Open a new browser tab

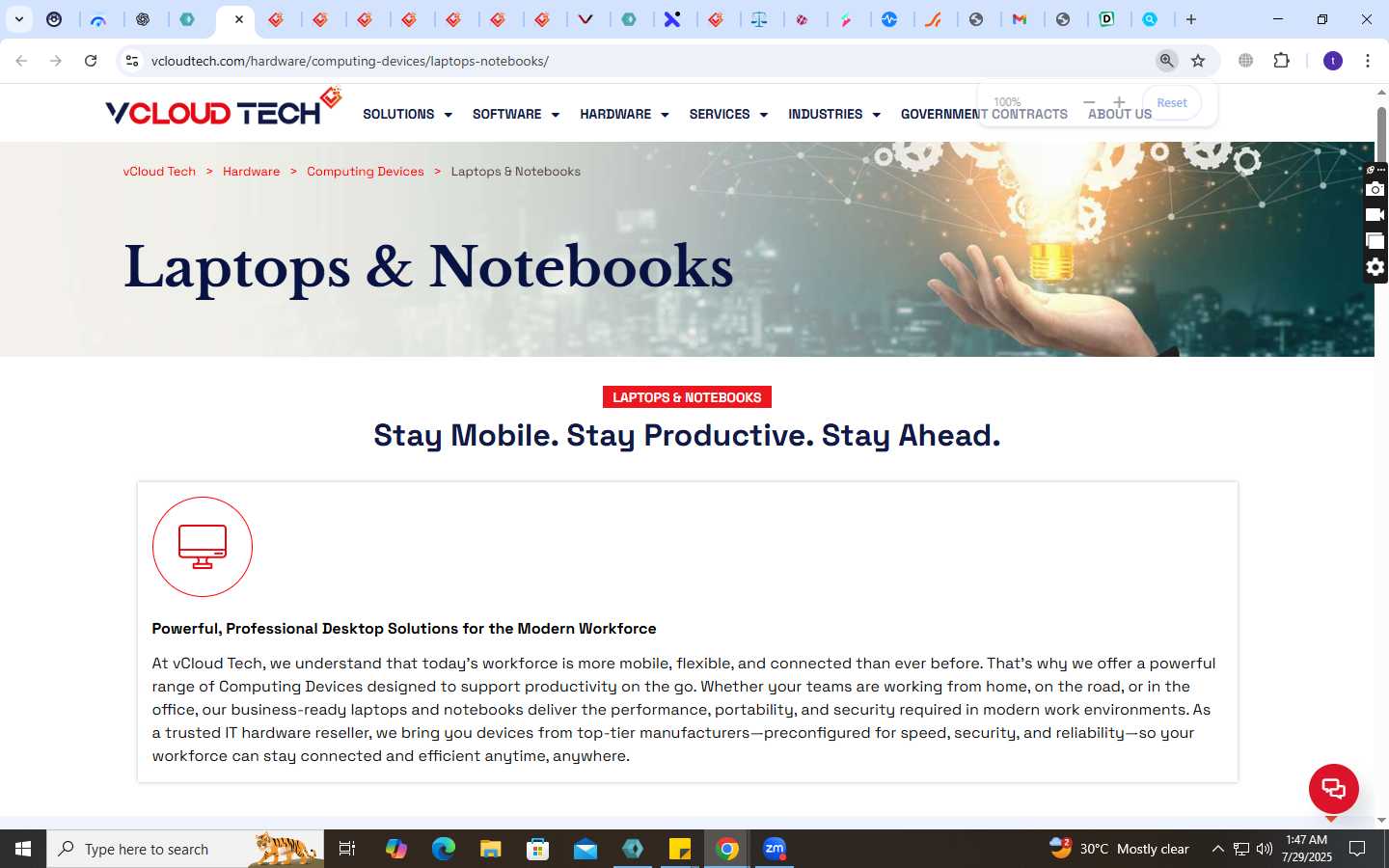coord(1191,19)
